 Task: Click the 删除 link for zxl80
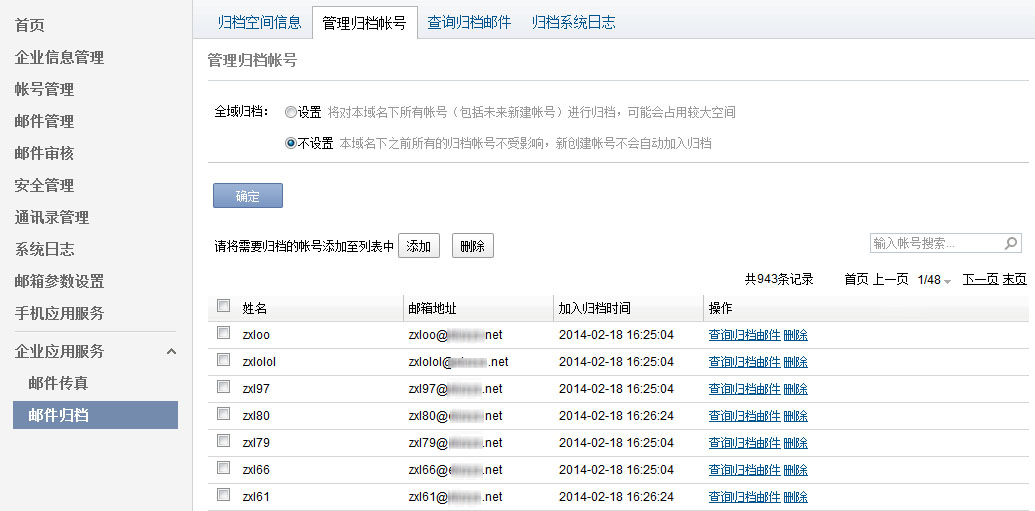pos(796,415)
